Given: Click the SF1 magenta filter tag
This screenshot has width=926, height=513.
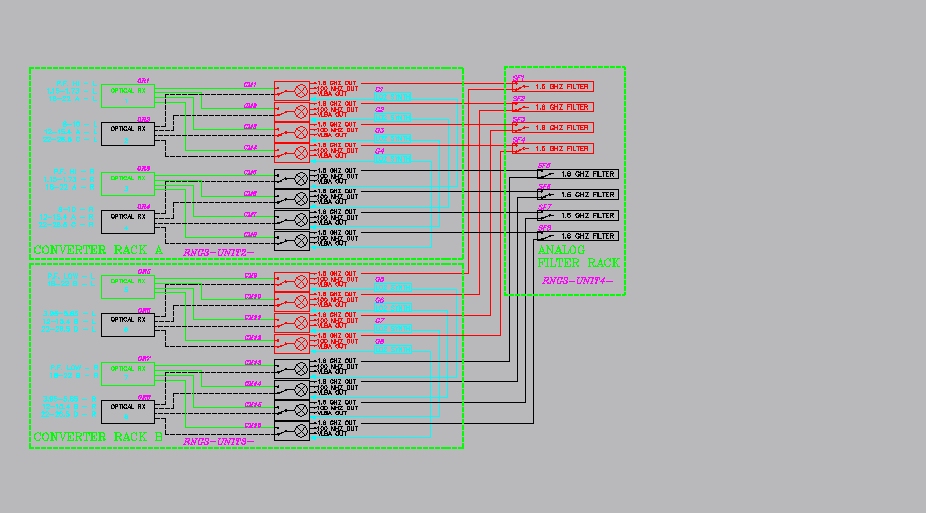Looking at the screenshot, I should click(x=519, y=78).
